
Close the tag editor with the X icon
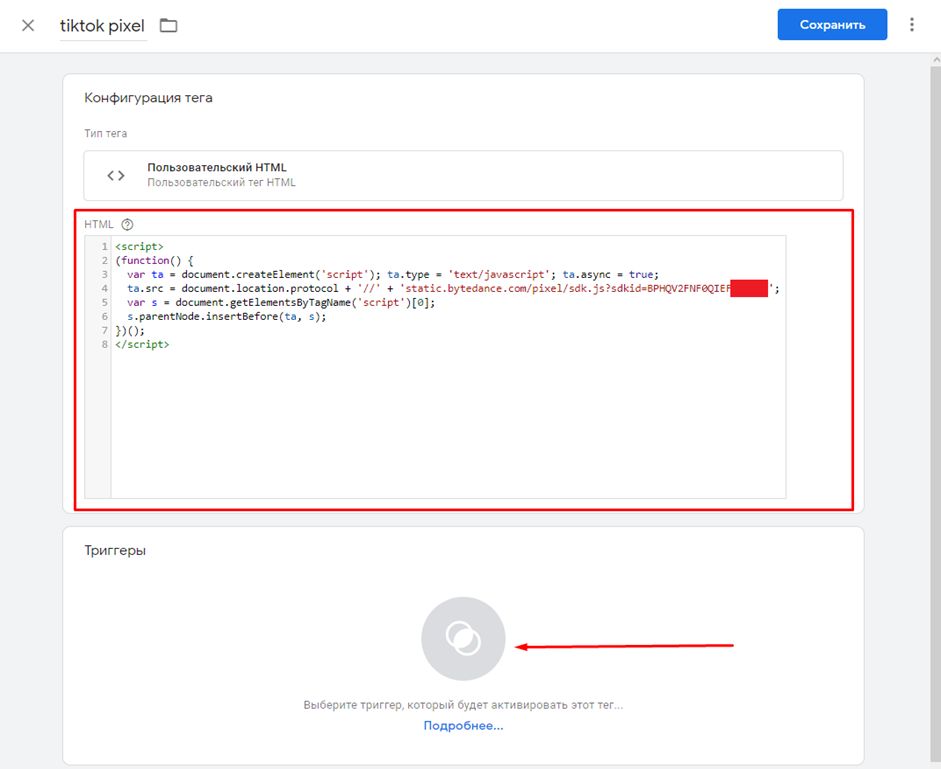tap(28, 25)
